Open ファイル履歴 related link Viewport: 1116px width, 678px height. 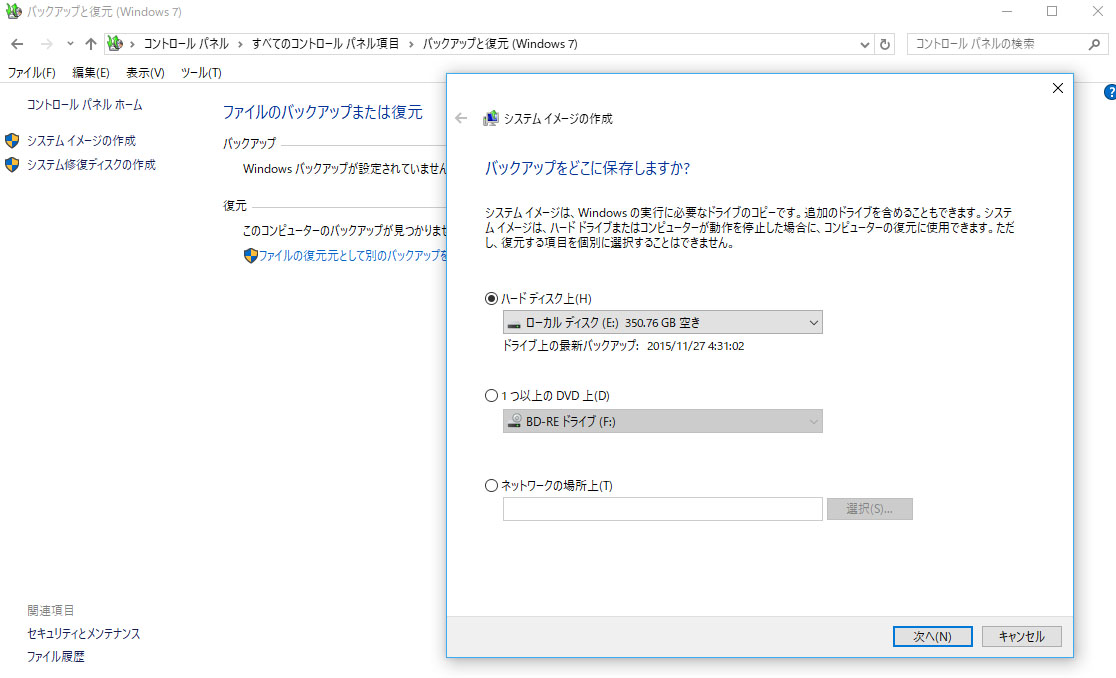coord(56,657)
